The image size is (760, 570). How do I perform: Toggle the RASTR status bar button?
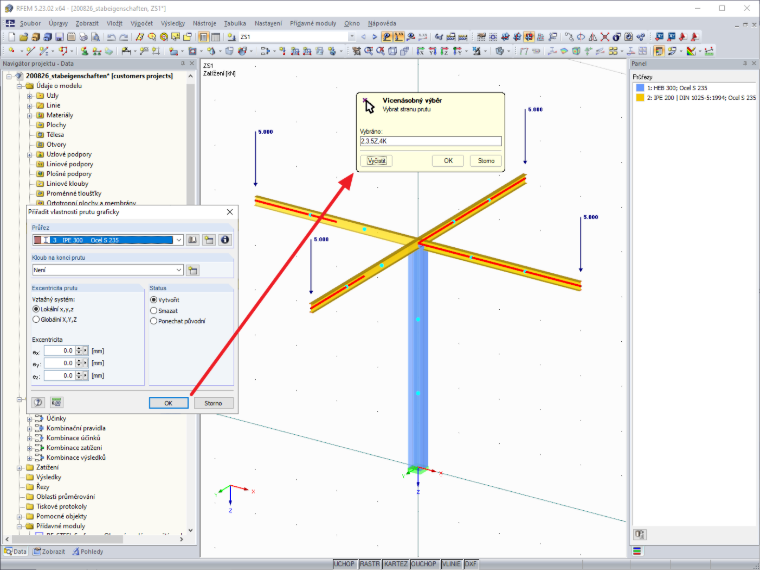click(369, 564)
